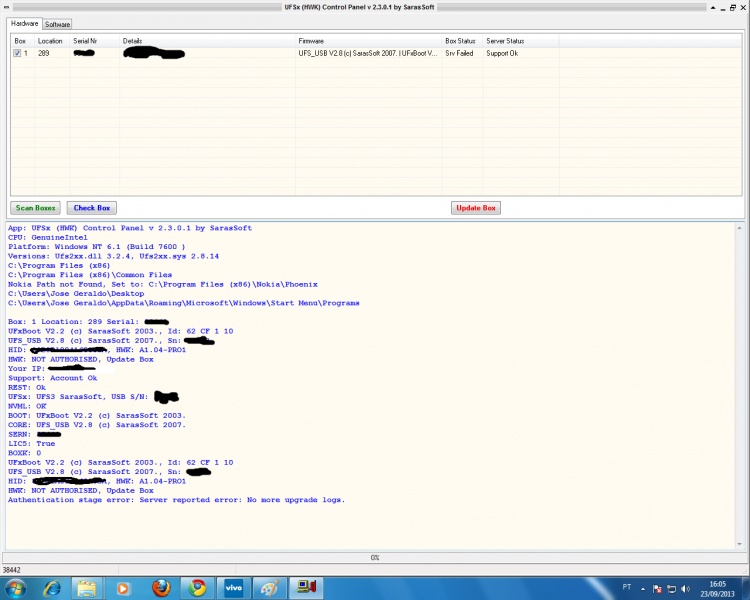Screen dimensions: 750x600
Task: Click the 'LIC5: True' log line
Action: (x=32, y=444)
